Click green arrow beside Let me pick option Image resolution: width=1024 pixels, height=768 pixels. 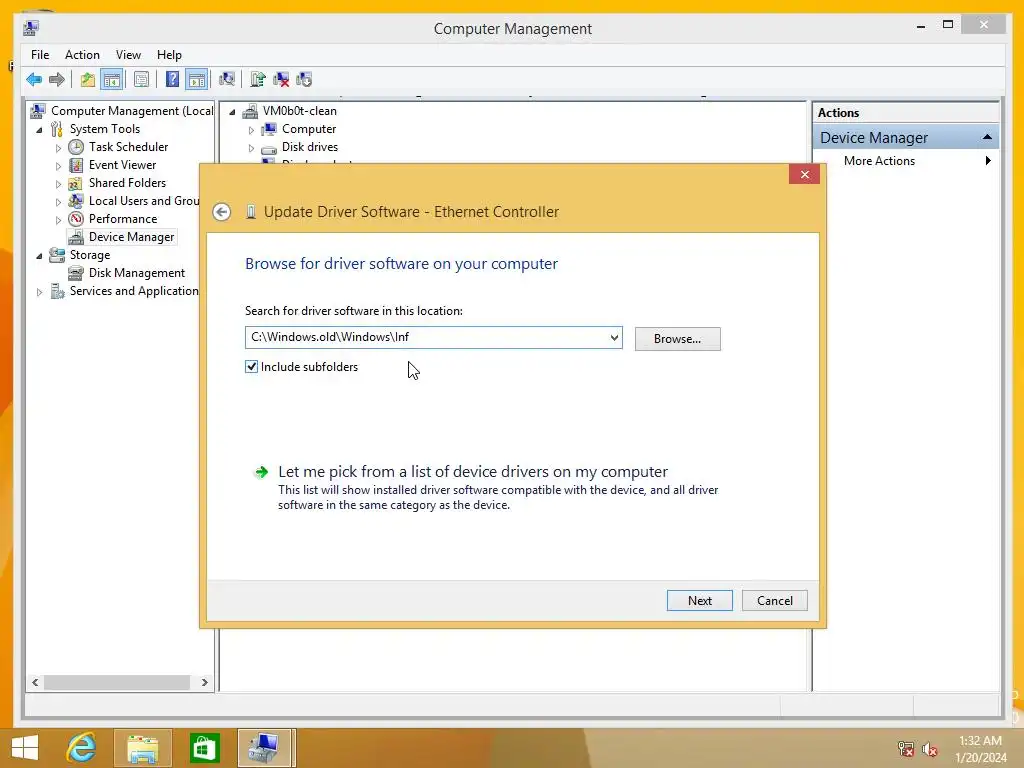click(x=261, y=472)
